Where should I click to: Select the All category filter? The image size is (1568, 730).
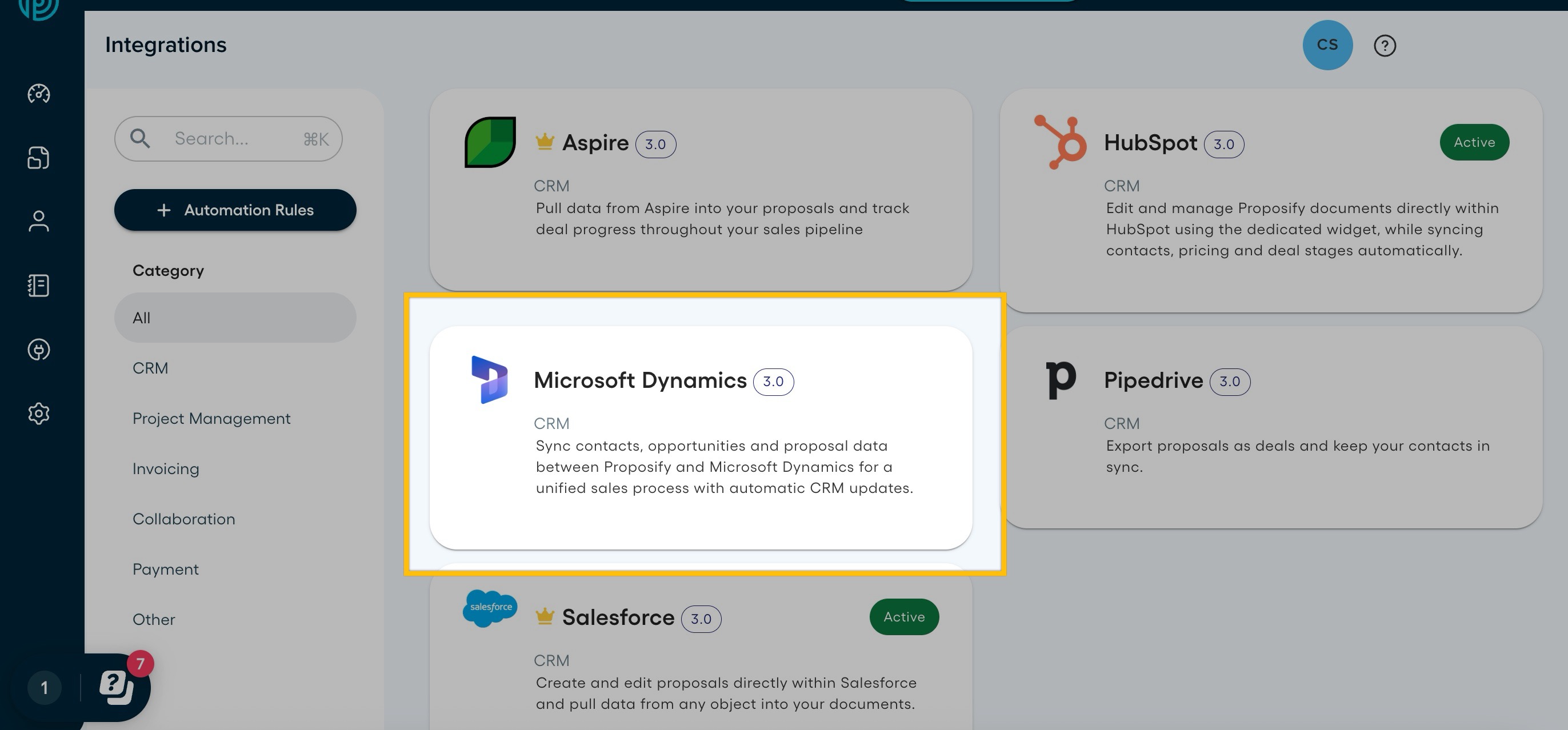point(235,318)
